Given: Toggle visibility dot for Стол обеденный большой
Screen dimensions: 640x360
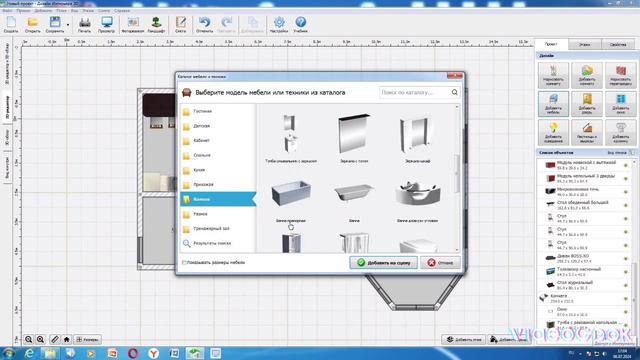Looking at the screenshot, I should coord(626,205).
